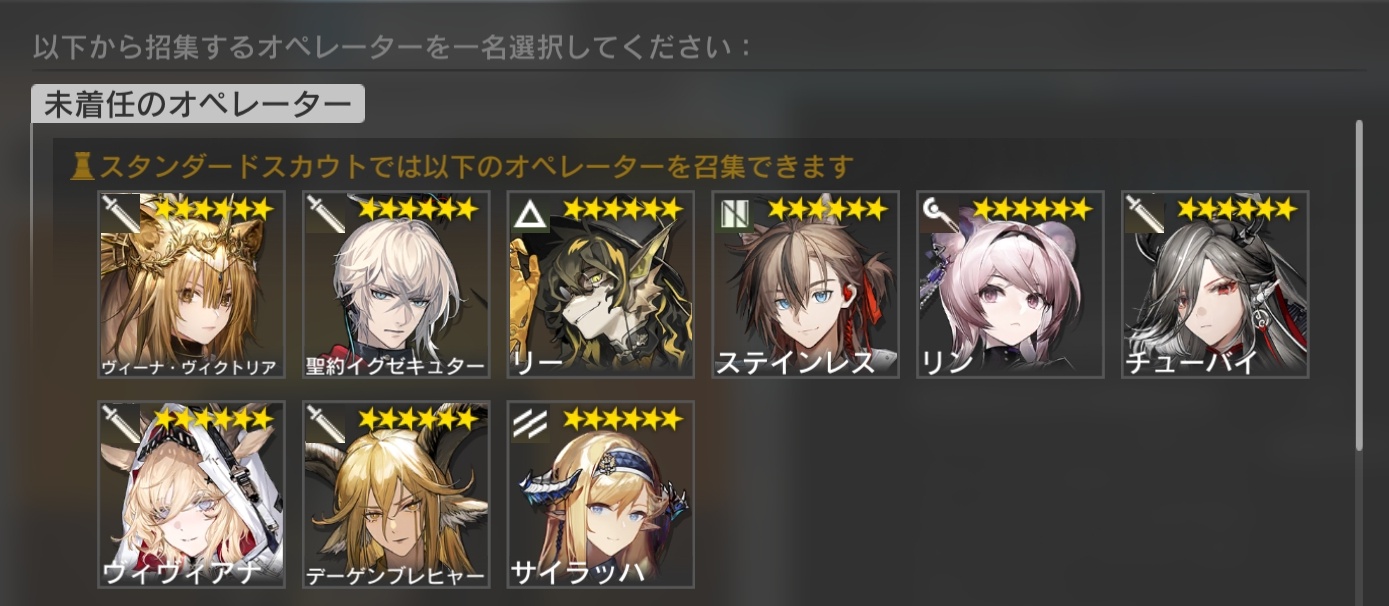The height and width of the screenshot is (606, 1389).
Task: Click the Guard sword icon on ヴィーナ・ヴィクトリア
Action: click(120, 213)
